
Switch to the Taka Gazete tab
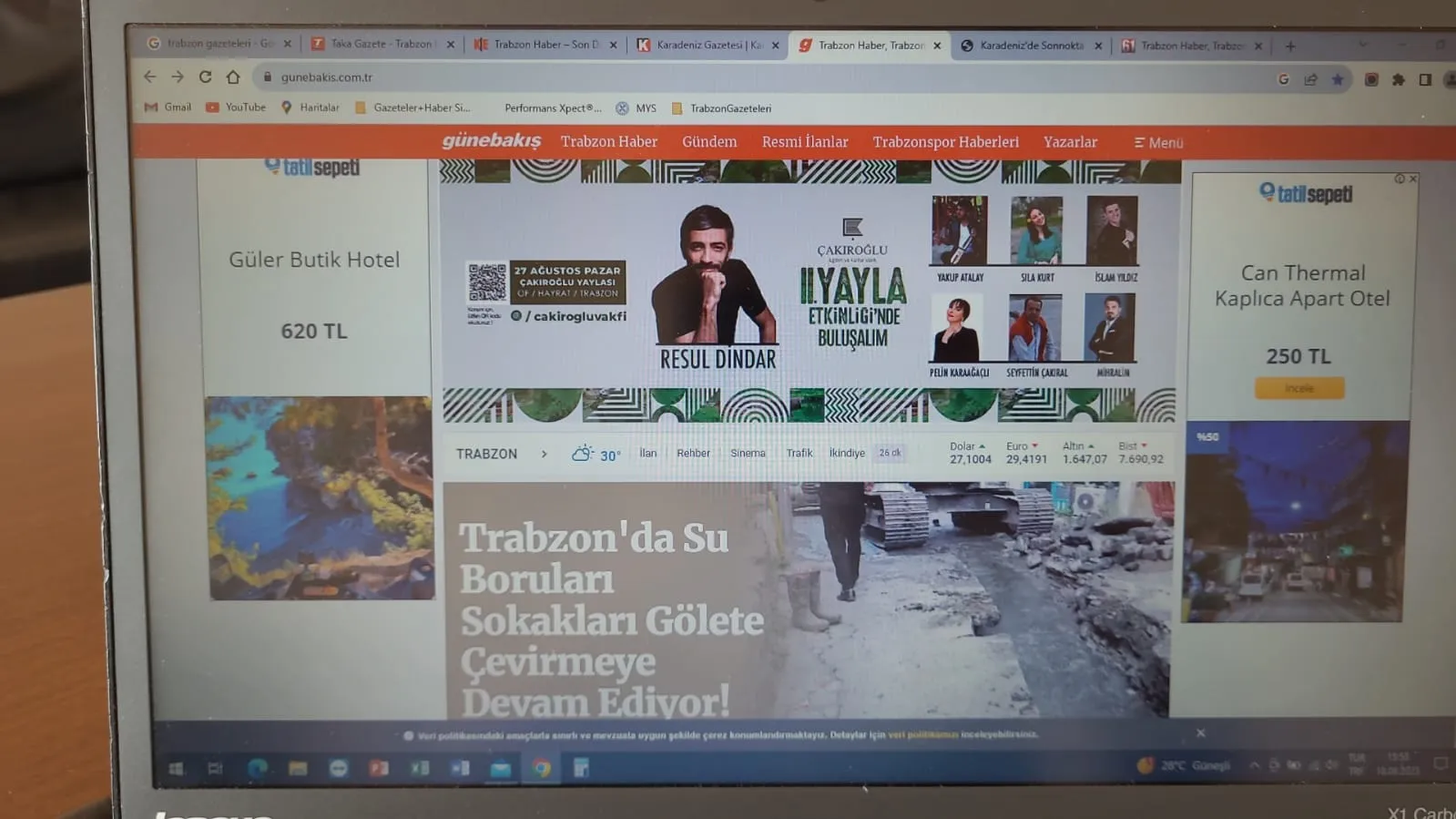click(x=382, y=44)
